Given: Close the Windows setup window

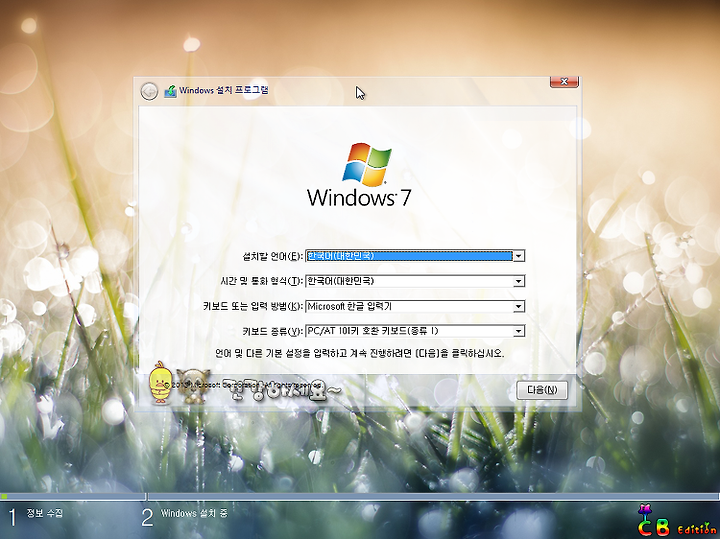Looking at the screenshot, I should (564, 82).
